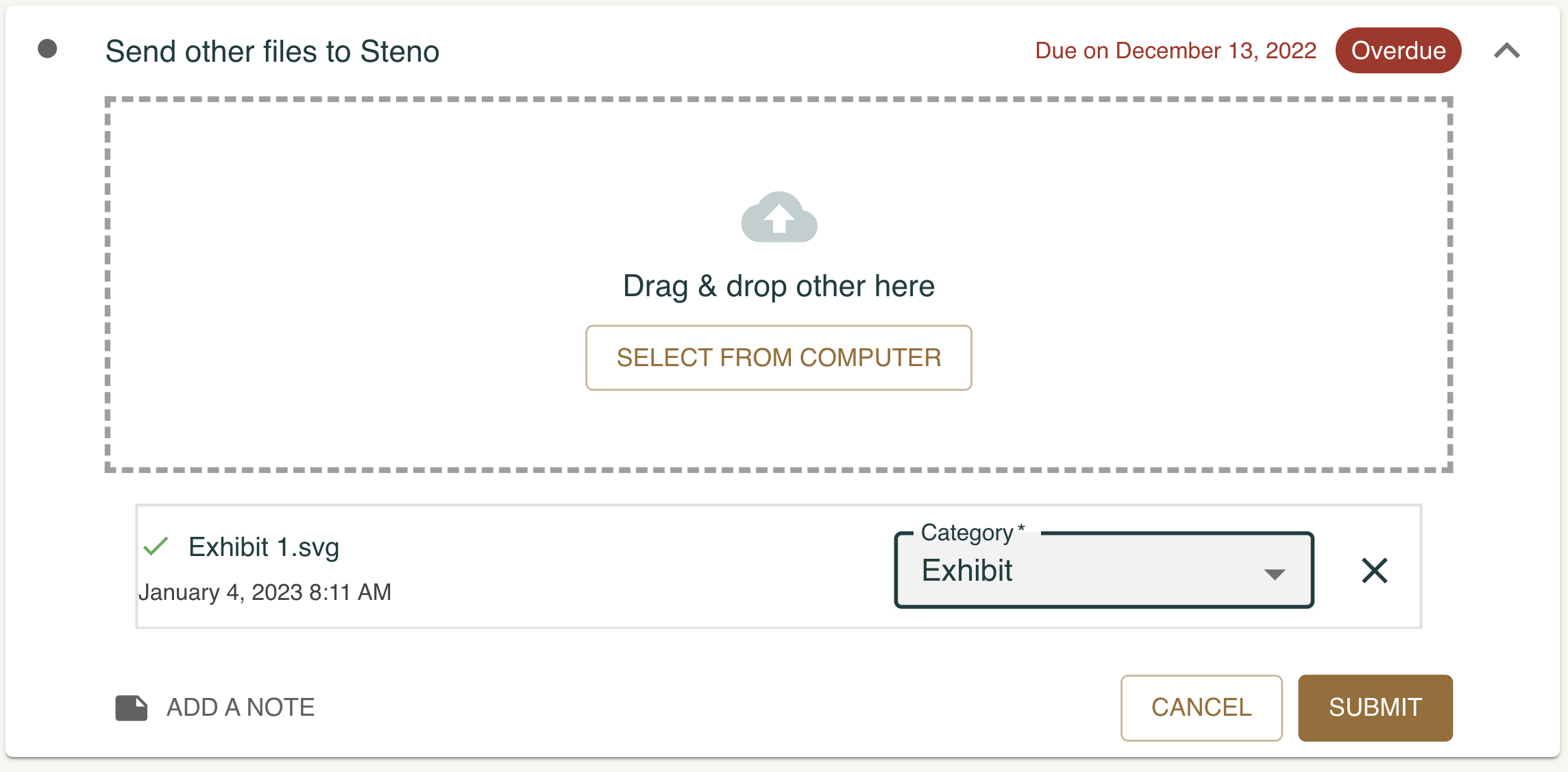The height and width of the screenshot is (772, 1568).
Task: Click the note icon beside Add a Note
Action: (x=131, y=708)
